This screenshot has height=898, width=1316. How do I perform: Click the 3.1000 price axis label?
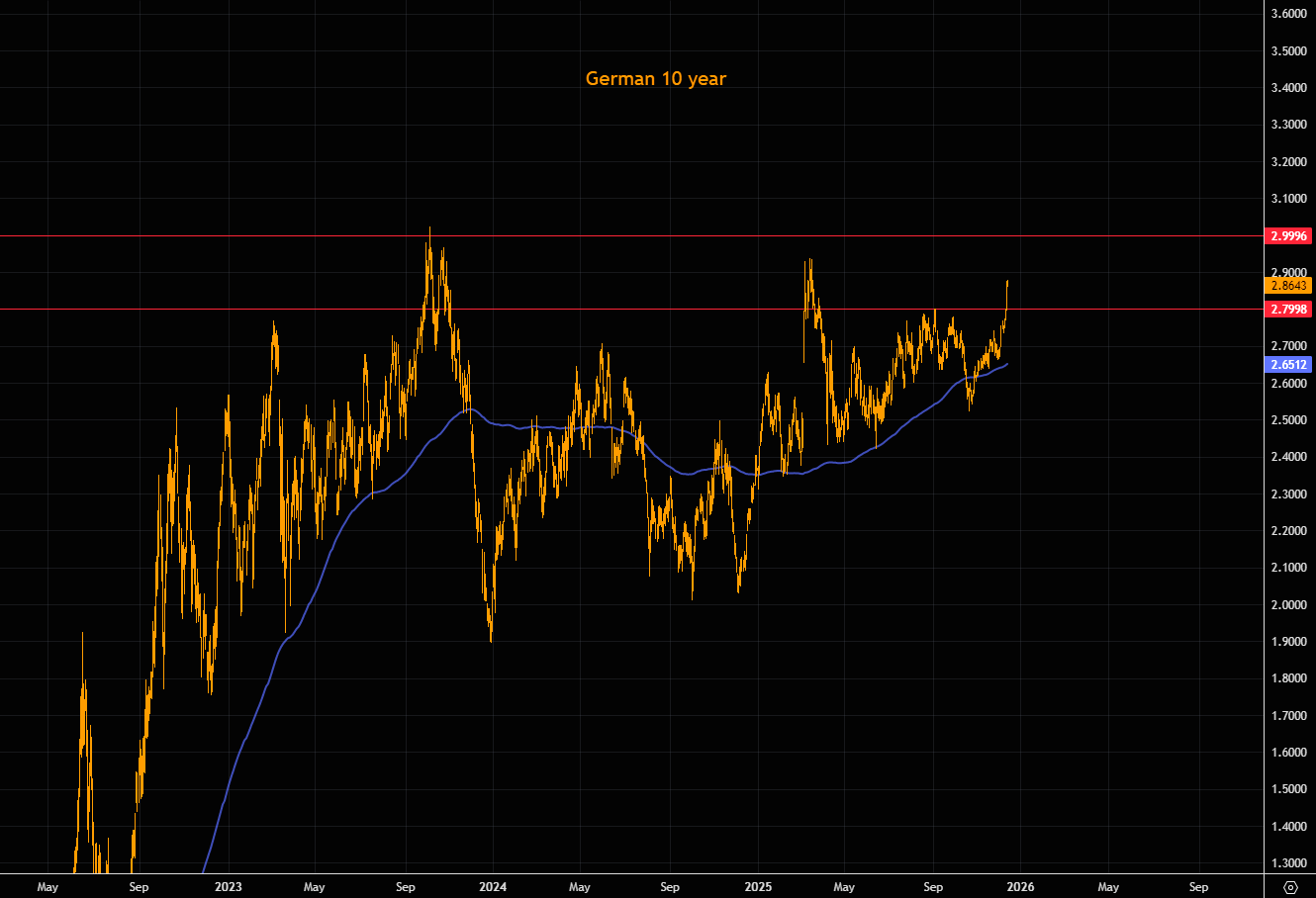(1290, 199)
